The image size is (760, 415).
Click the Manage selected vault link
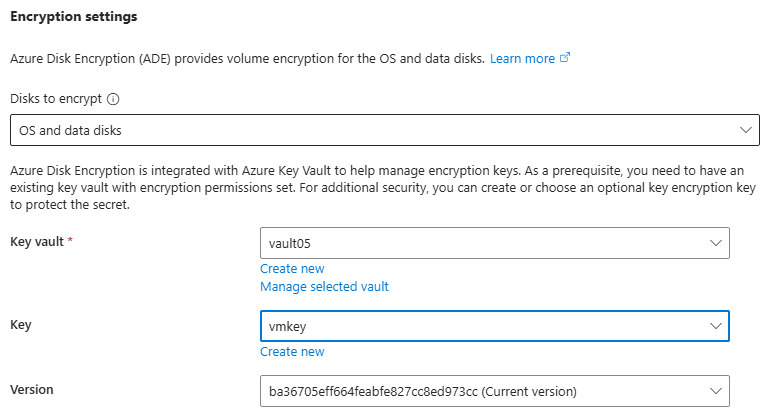tap(324, 286)
